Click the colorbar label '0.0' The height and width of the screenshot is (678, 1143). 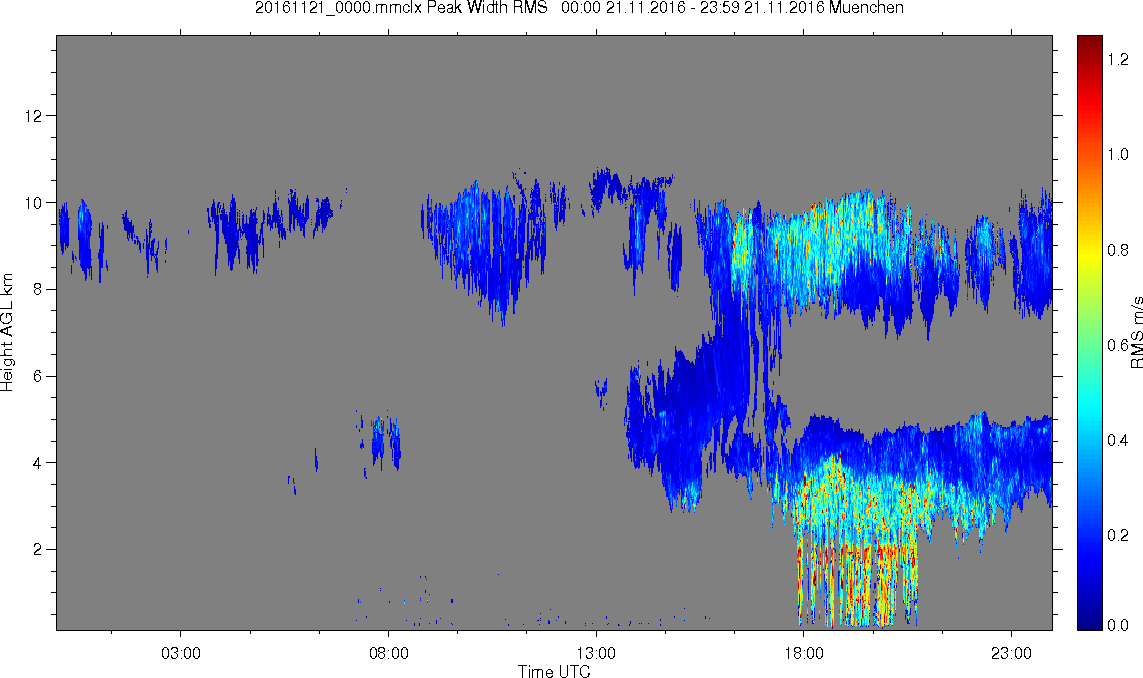tap(1117, 625)
